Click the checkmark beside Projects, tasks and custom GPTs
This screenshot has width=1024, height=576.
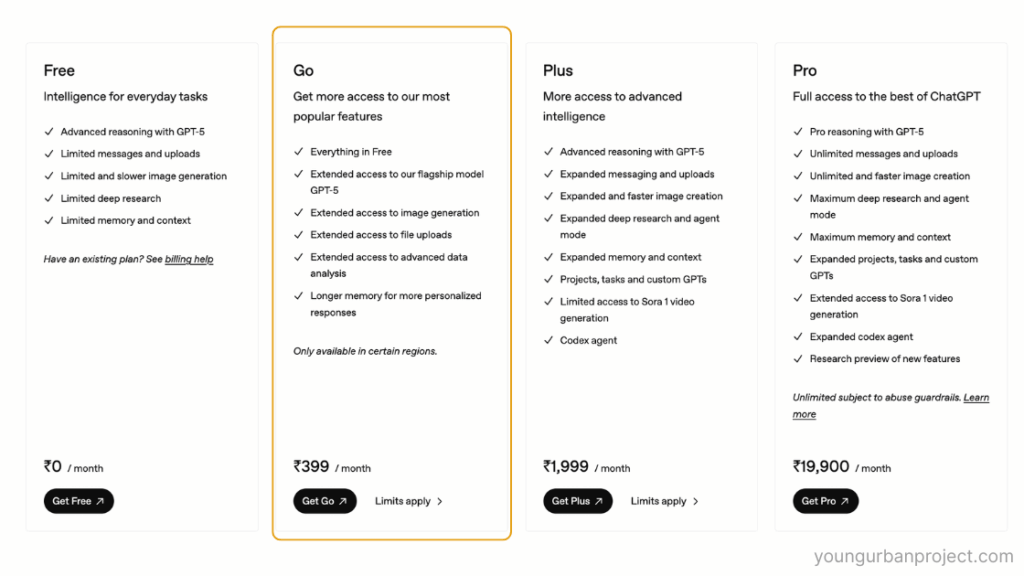click(x=548, y=279)
